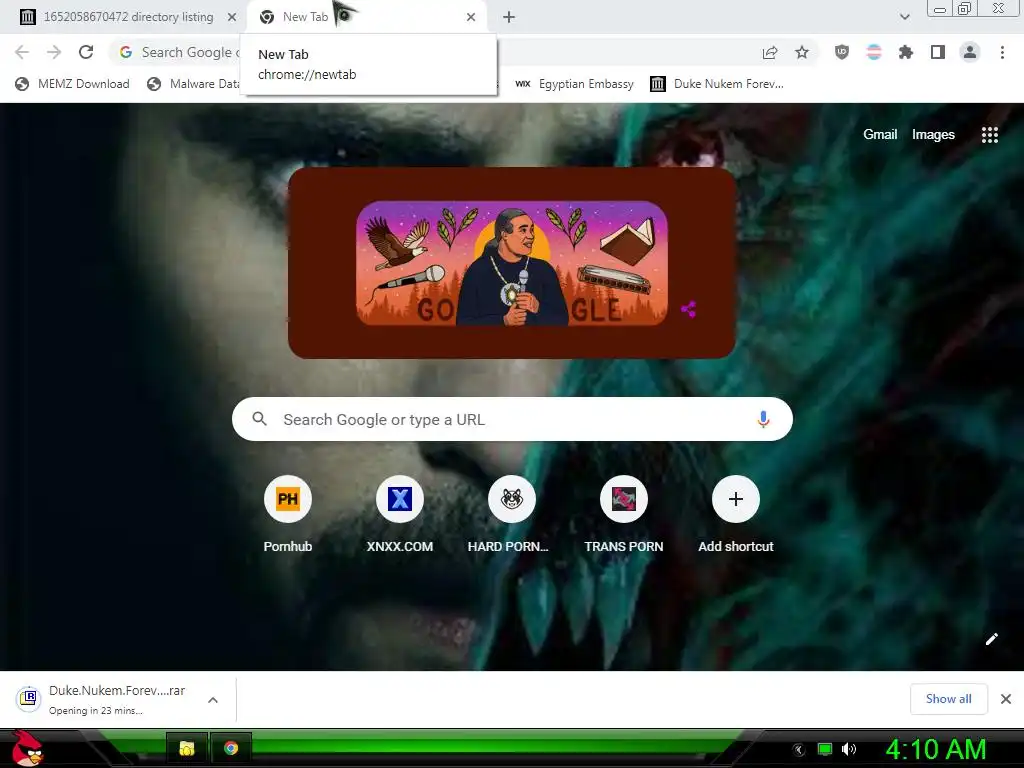Viewport: 1024px width, 768px height.
Task: Click the 4:10 AM clock
Action: pyautogui.click(x=935, y=749)
